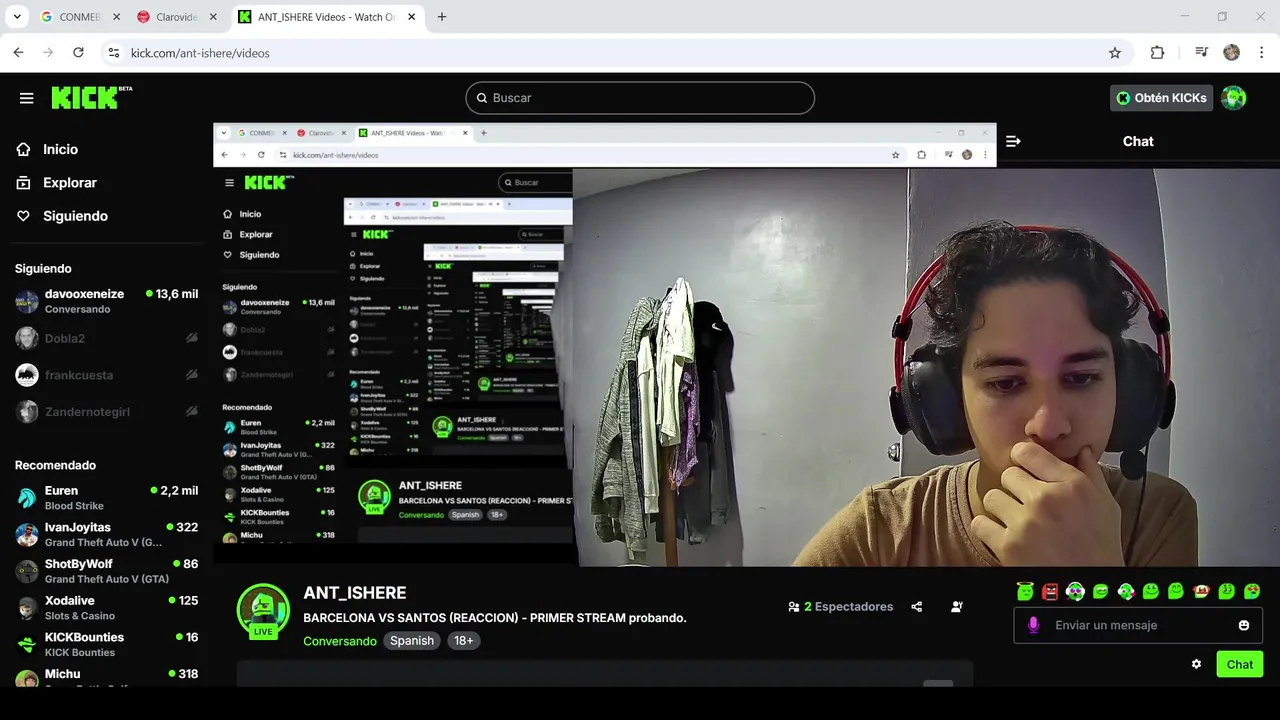The image size is (1280, 720).
Task: Open davooxeneize channel in Siguiendo list
Action: (106, 301)
